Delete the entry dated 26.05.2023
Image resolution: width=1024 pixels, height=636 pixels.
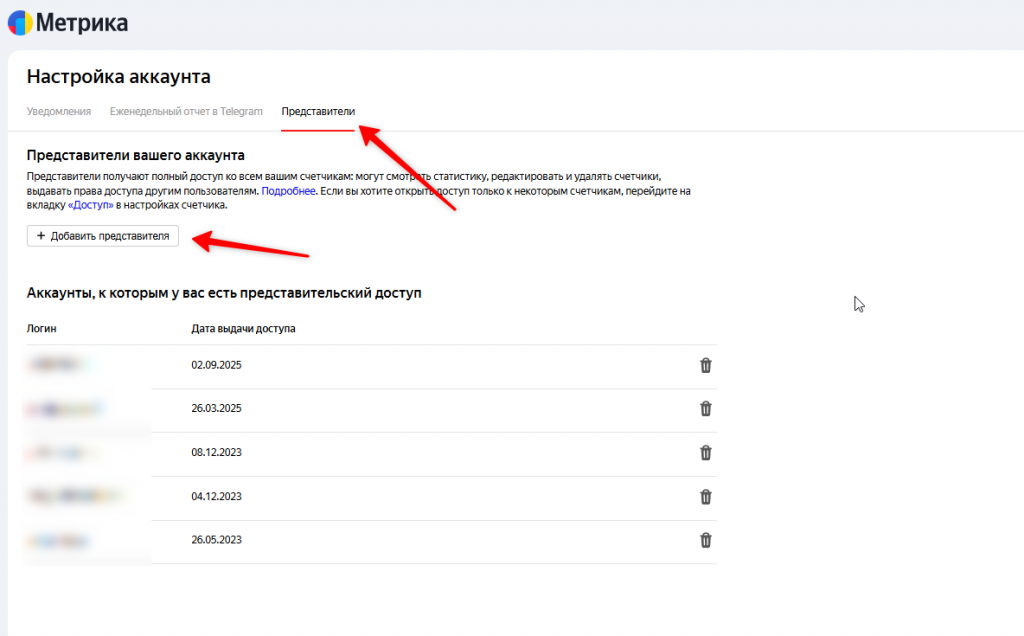[705, 540]
